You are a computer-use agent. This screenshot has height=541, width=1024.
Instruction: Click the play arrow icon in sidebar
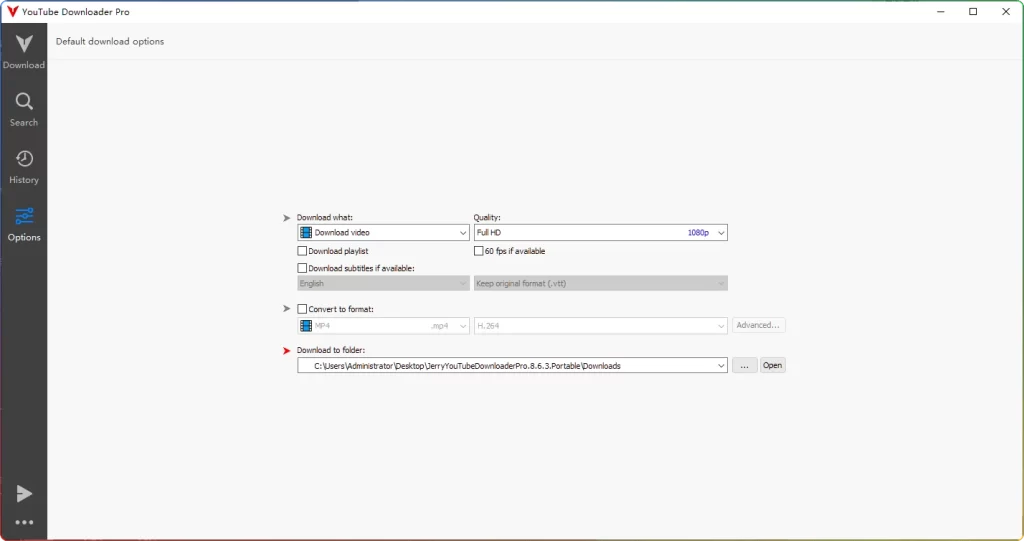coord(24,494)
